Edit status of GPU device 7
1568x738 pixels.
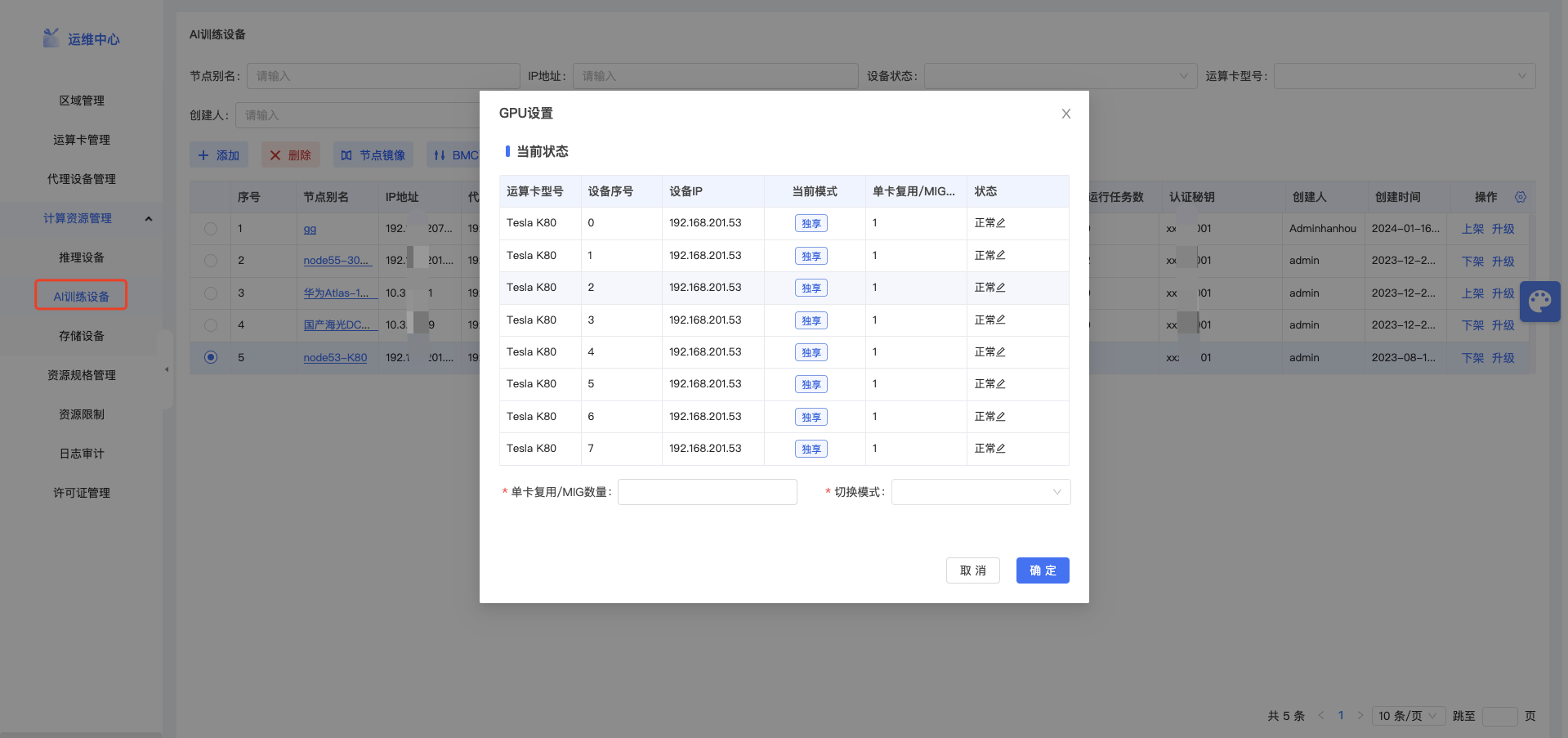pos(1001,449)
